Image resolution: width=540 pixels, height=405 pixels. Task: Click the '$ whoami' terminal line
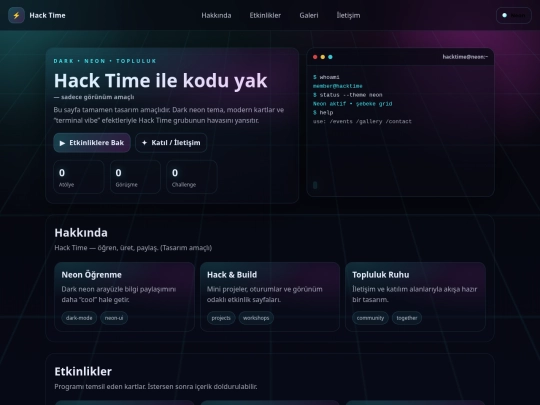326,77
